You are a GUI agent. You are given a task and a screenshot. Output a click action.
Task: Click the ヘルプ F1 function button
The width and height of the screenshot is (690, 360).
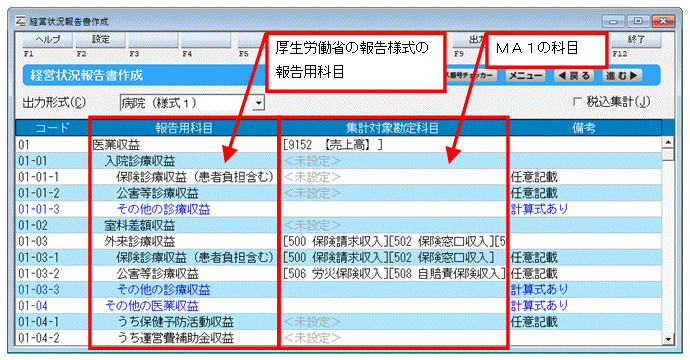click(48, 40)
